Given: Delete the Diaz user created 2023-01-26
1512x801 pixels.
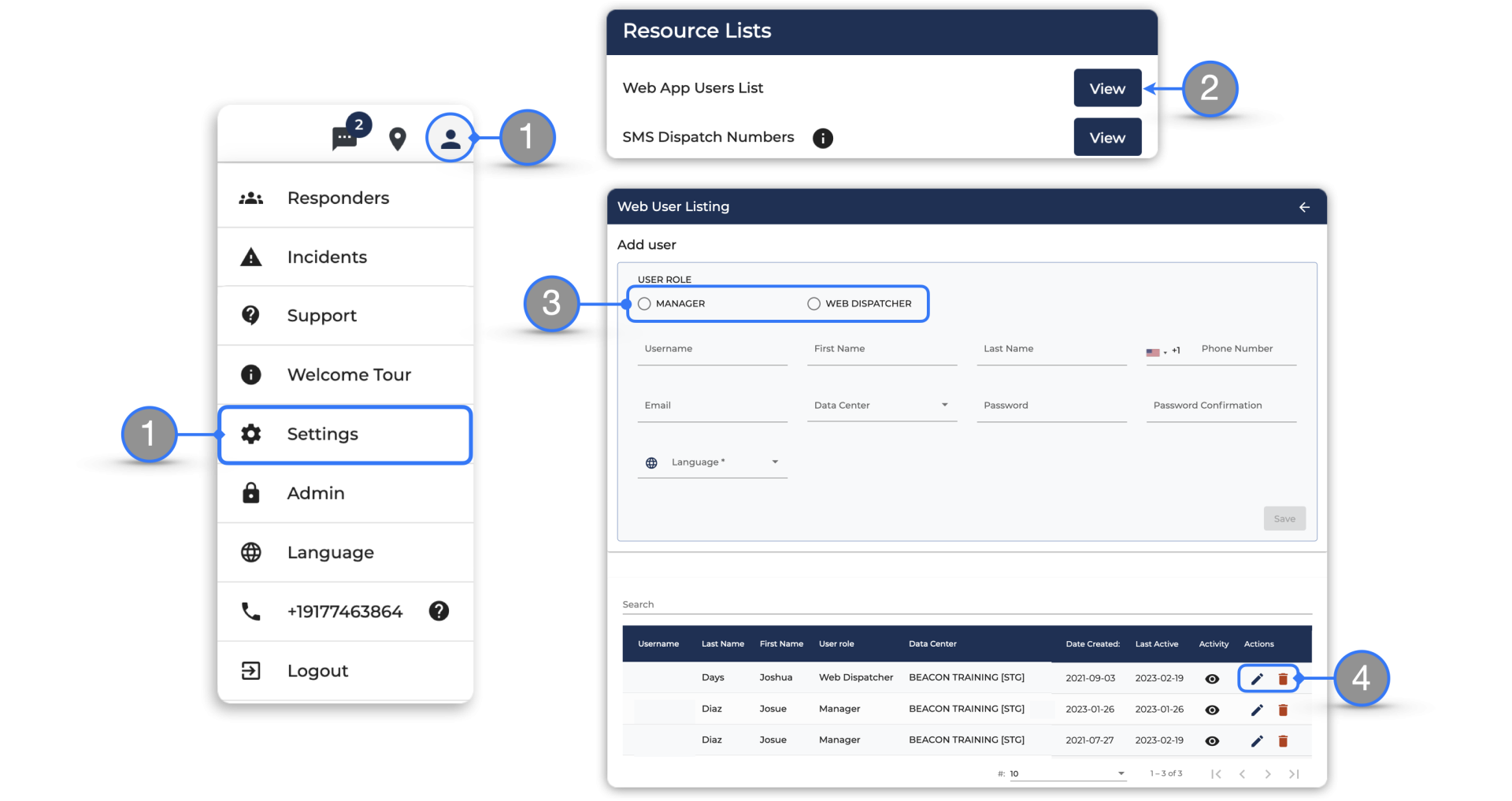Looking at the screenshot, I should 1283,710.
